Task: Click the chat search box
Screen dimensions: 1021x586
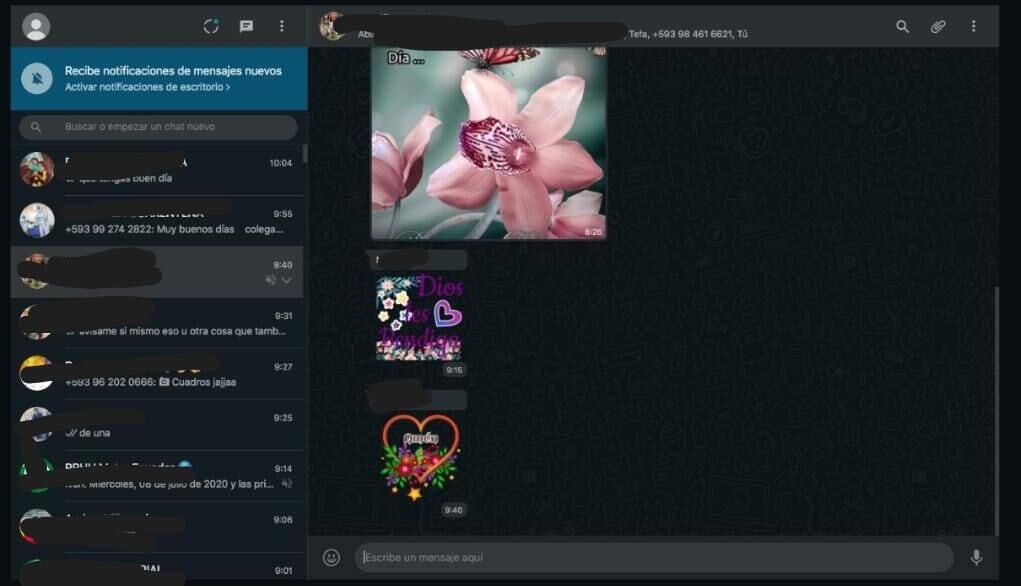Action: pyautogui.click(x=160, y=127)
